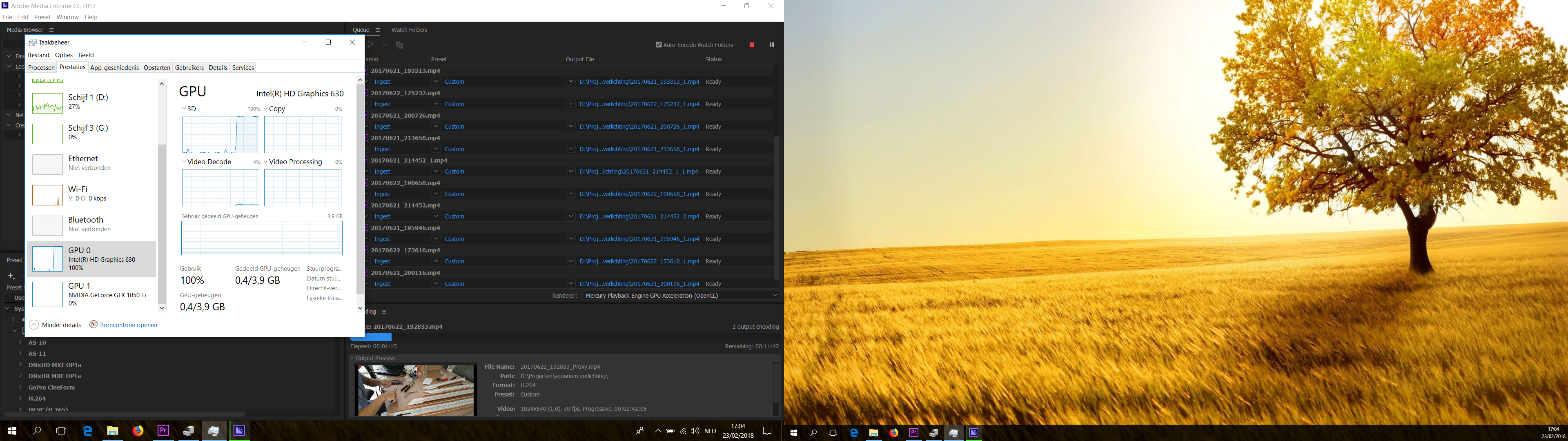Open the Queue panel menu icon
The width and height of the screenshot is (1568, 441).
377,30
